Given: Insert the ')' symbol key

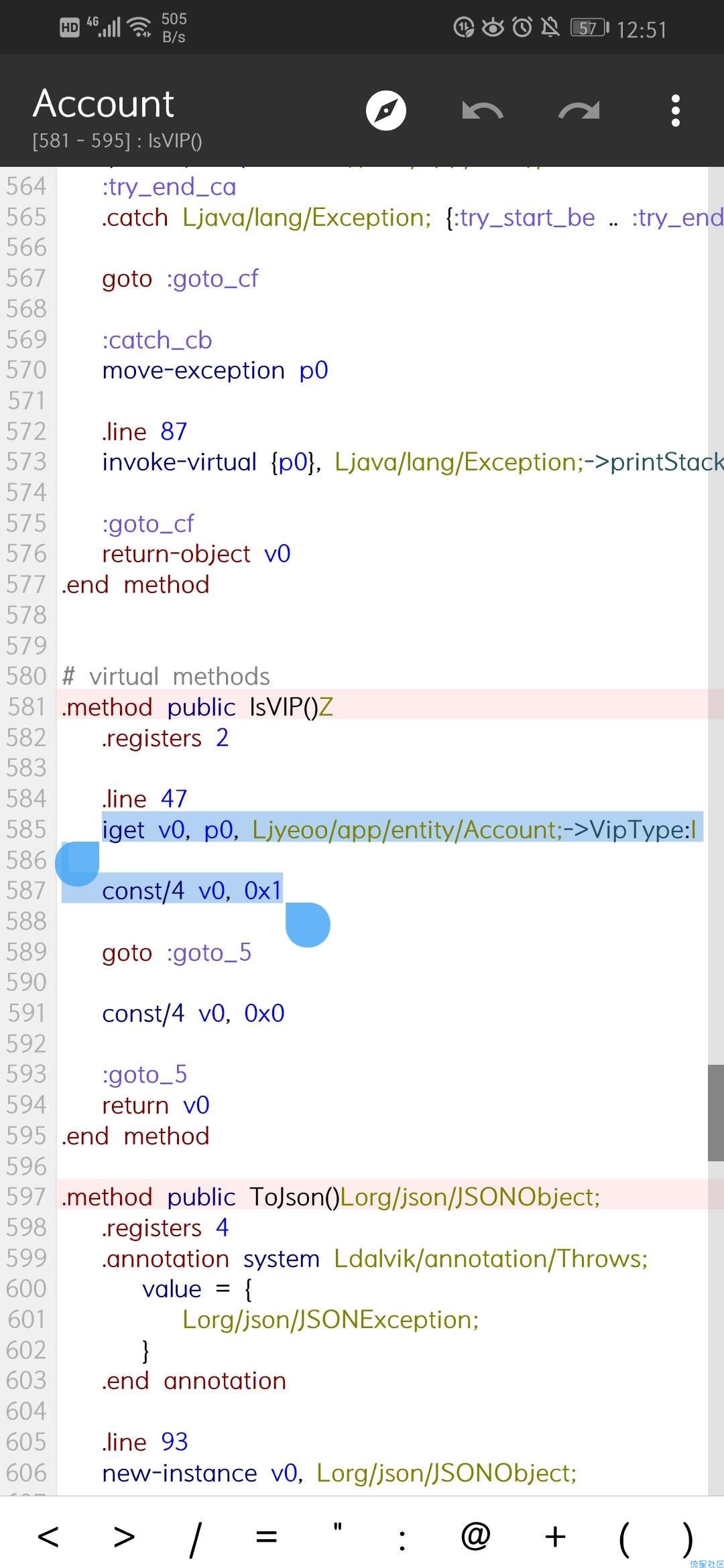Looking at the screenshot, I should [687, 1539].
